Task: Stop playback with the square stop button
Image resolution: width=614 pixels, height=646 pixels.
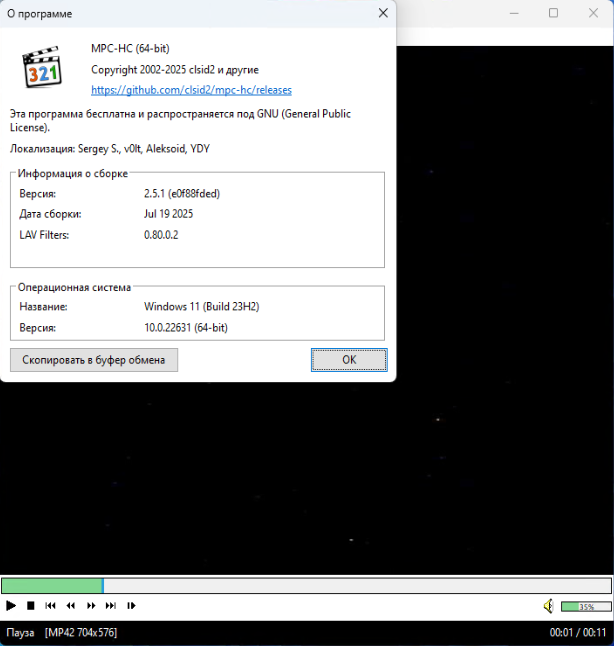Action: click(x=30, y=606)
